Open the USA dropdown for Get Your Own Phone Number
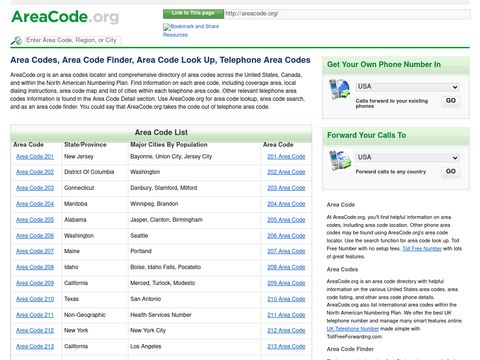The image size is (480, 360). pyautogui.click(x=408, y=87)
